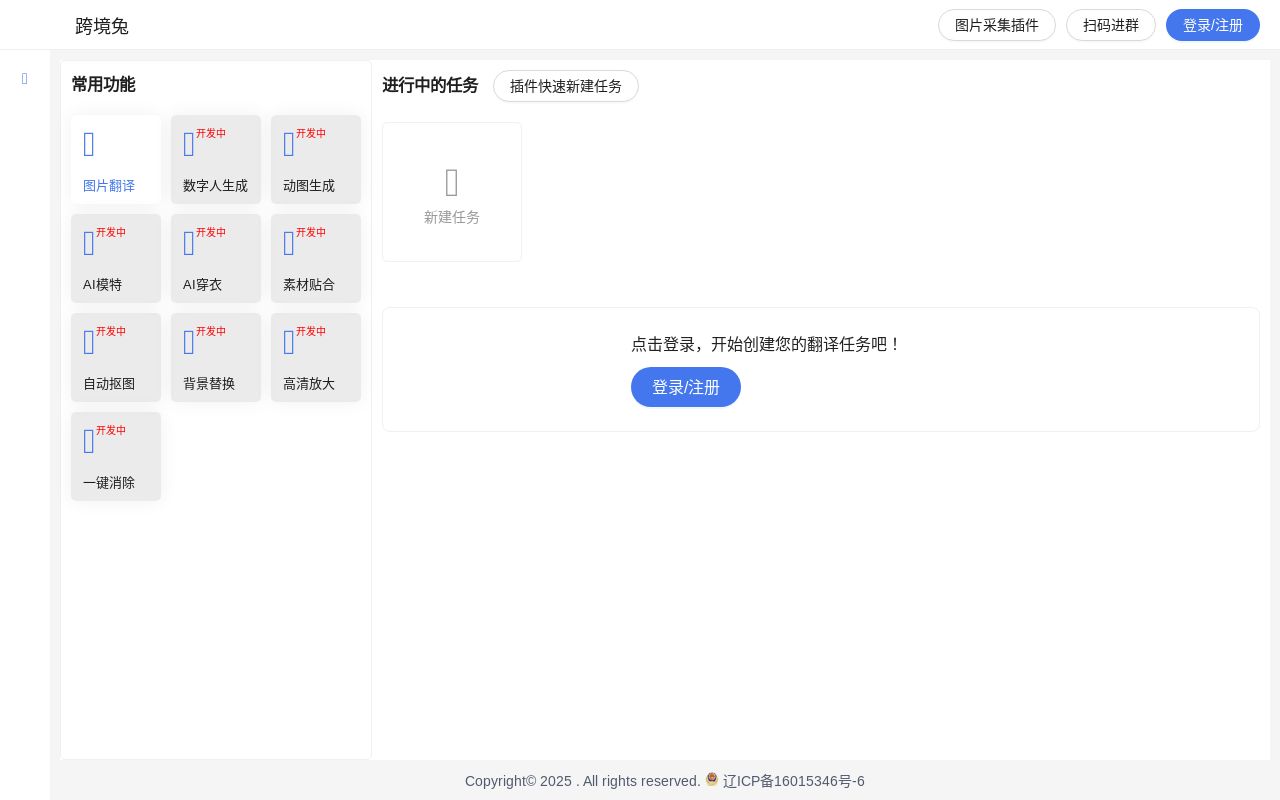1280x800 pixels.
Task: Collapse the left sidebar panel
Action: (25, 79)
